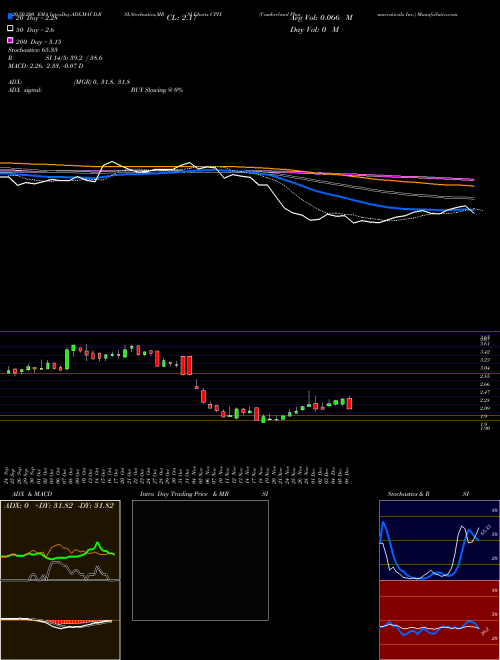The image size is (500, 660).
Task: Click the magenta 200 Day legend swatch
Action: (10, 40)
